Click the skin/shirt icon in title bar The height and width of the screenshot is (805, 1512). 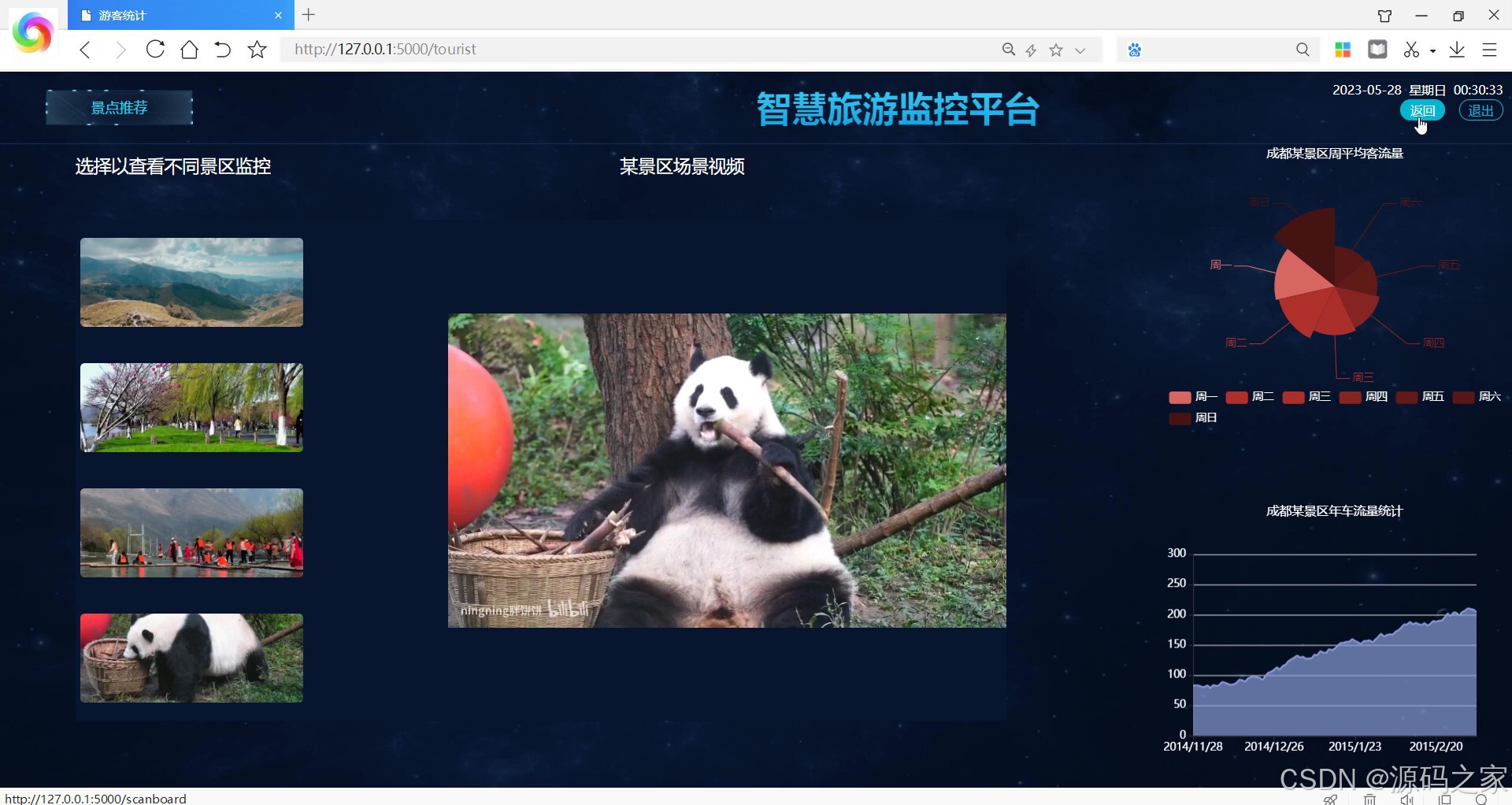(x=1384, y=16)
